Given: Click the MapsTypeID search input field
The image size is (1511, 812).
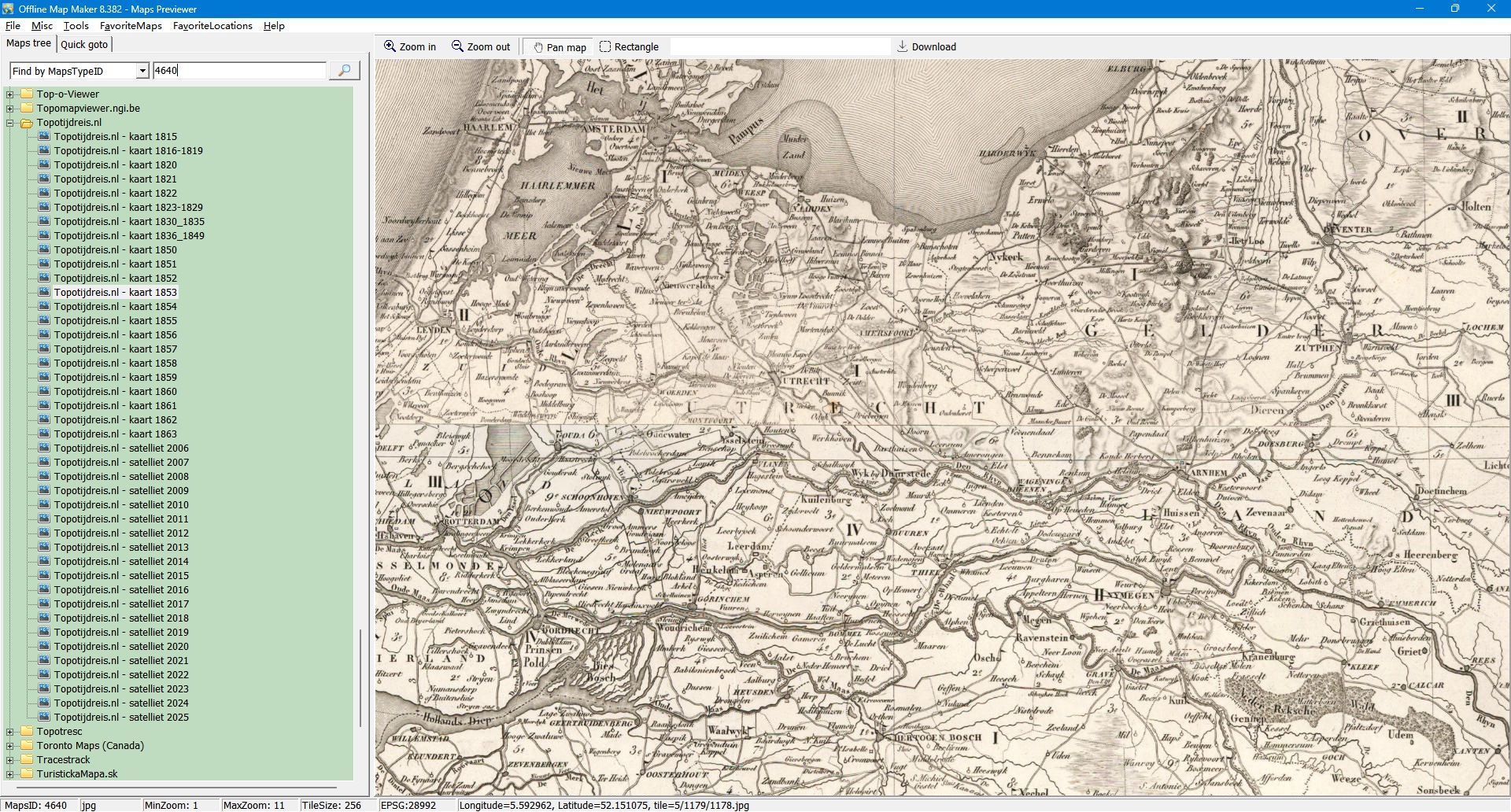Looking at the screenshot, I should (x=239, y=71).
